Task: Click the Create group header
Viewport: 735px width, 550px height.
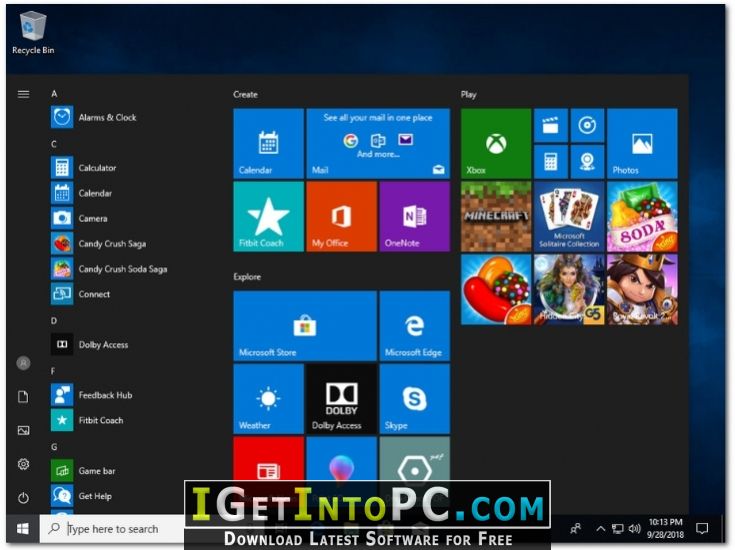Action: tap(245, 94)
